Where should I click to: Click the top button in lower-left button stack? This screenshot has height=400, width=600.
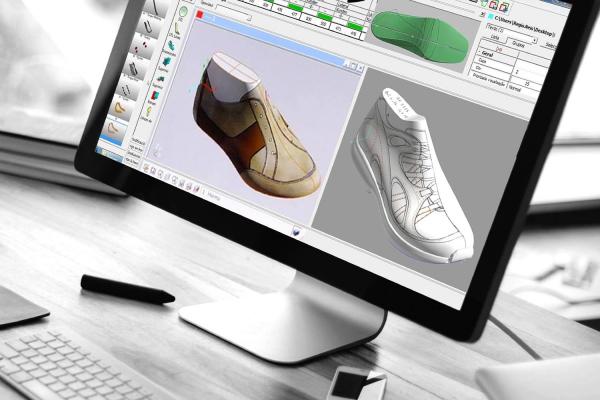point(139,140)
